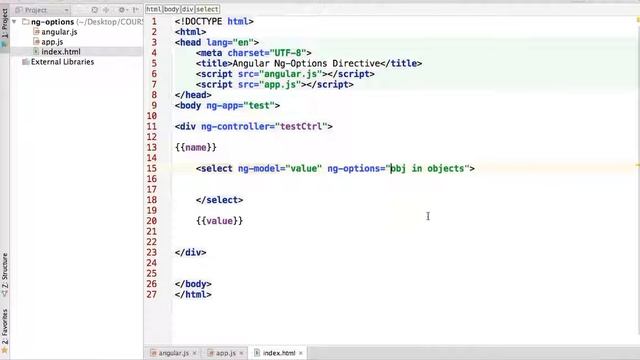Select index.html in the project tree
This screenshot has height=360, width=640.
click(x=61, y=52)
